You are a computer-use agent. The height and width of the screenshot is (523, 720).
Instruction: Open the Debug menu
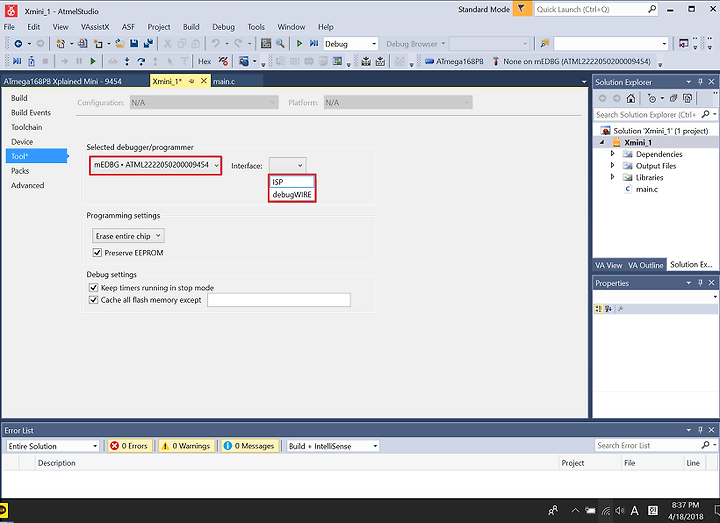click(x=223, y=27)
